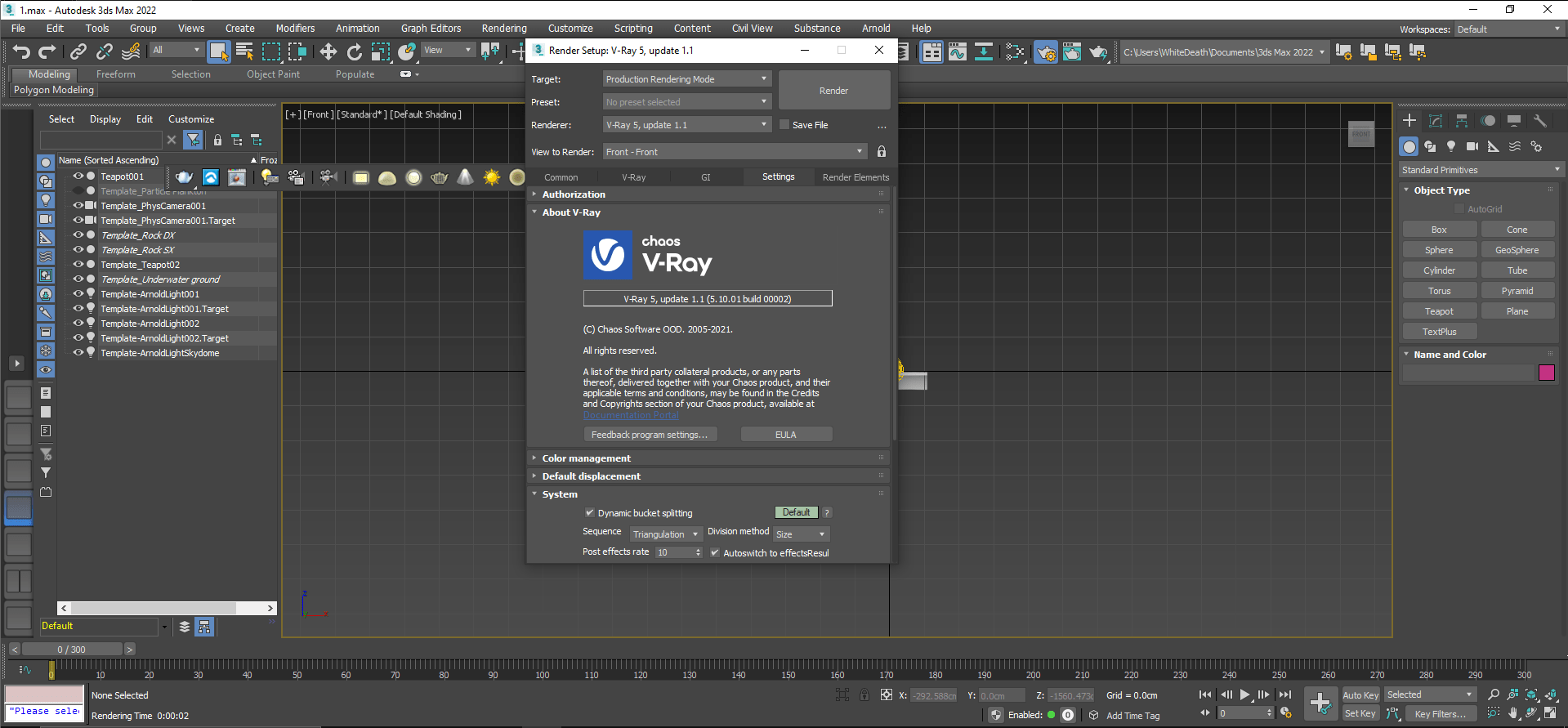Click the quick Render Production teapot icon
Image resolution: width=1568 pixels, height=728 pixels.
click(x=1098, y=51)
